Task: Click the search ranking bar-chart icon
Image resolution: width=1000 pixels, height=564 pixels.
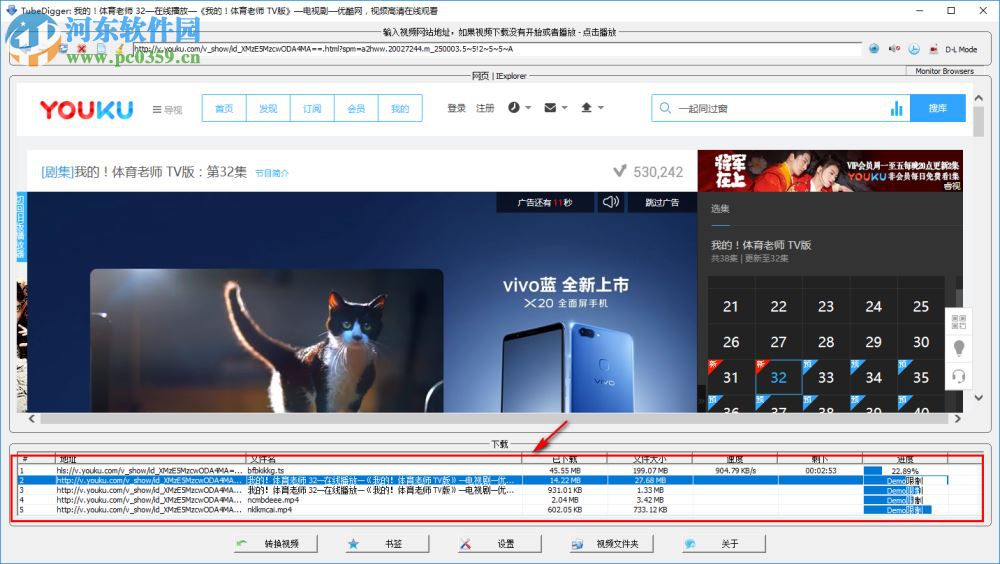Action: (897, 108)
